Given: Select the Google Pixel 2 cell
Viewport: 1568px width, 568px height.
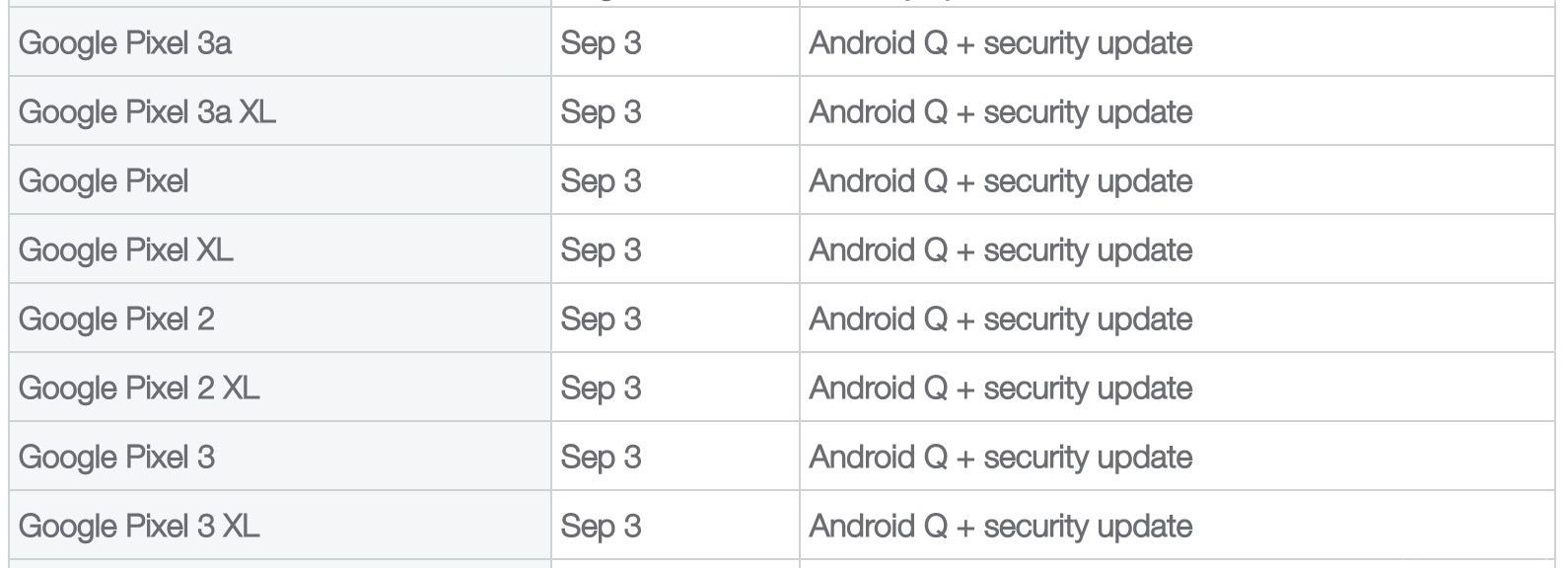Looking at the screenshot, I should point(280,319).
